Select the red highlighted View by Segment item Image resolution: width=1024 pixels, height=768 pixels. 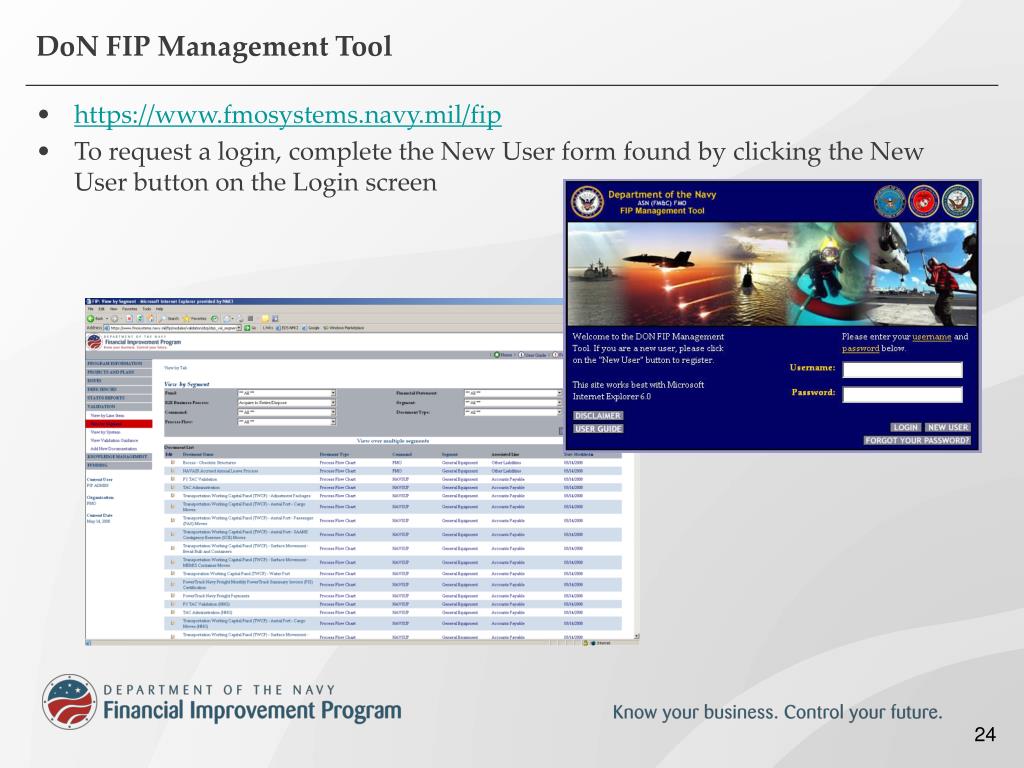(x=119, y=424)
